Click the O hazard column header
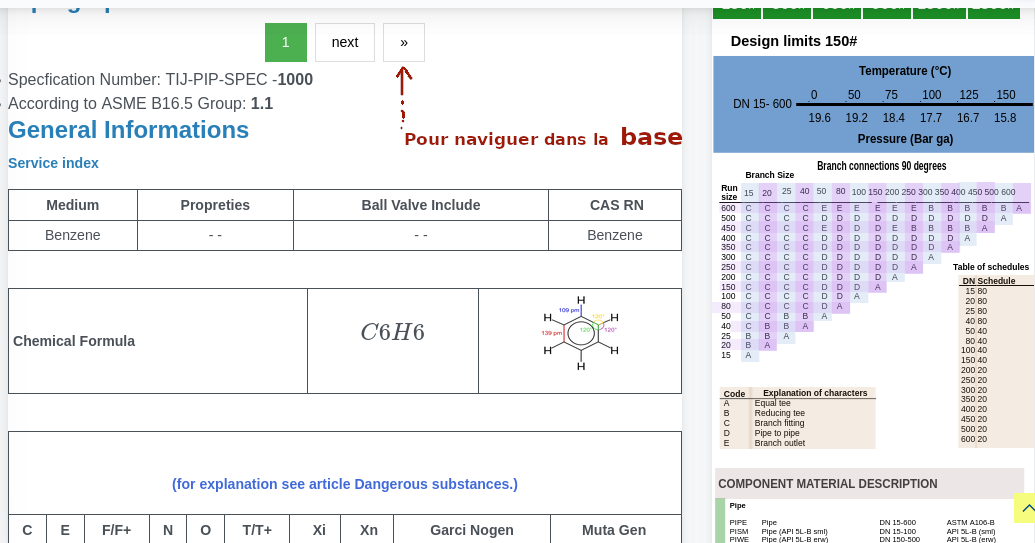Viewport: 1035px width, 543px height. click(x=205, y=530)
